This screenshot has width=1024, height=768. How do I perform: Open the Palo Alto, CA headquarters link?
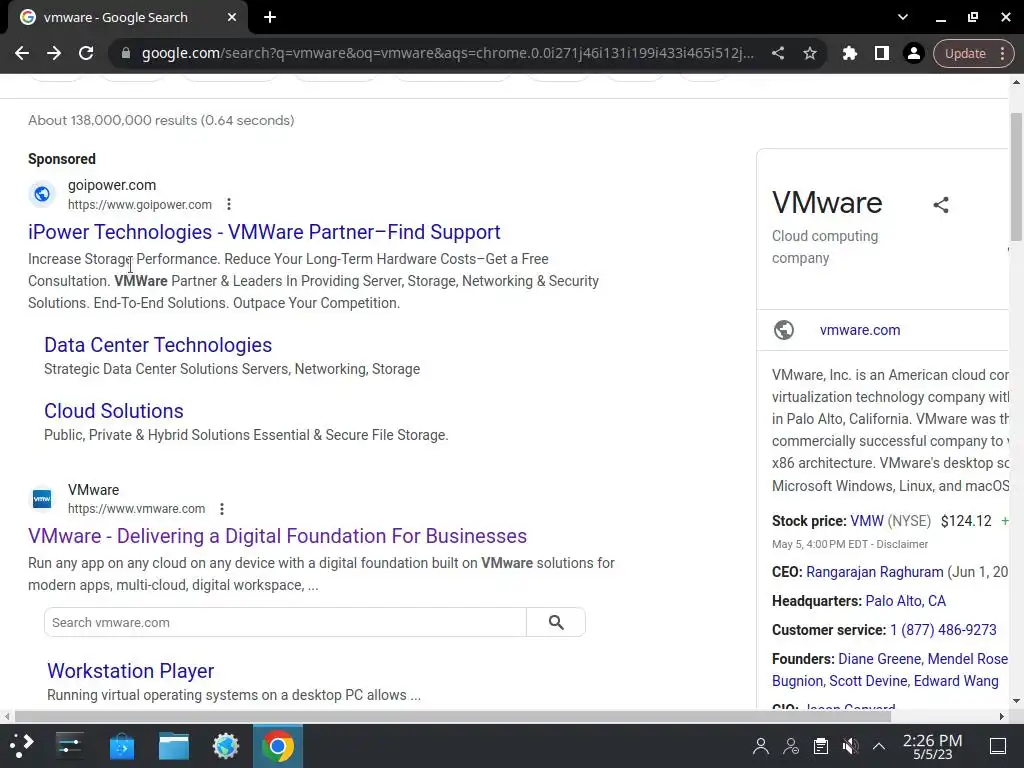(905, 601)
